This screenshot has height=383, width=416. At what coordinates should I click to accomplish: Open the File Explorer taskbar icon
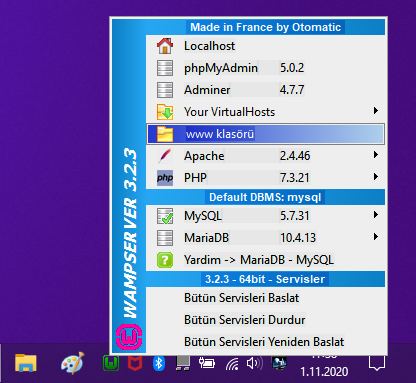[26, 363]
